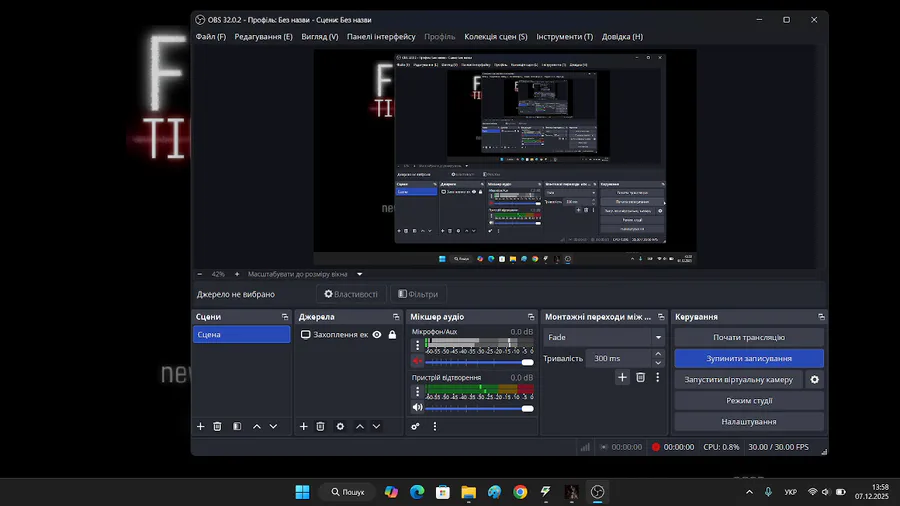900x506 pixels.
Task: Open Пристрій відтворення options three dots
Action: 417,392
